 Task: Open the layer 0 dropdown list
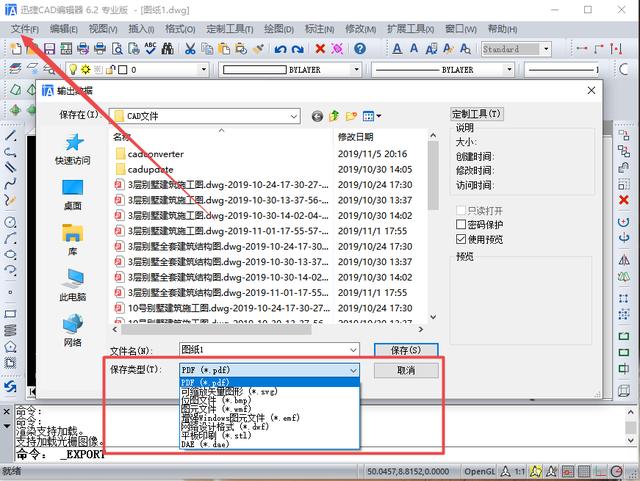[204, 69]
